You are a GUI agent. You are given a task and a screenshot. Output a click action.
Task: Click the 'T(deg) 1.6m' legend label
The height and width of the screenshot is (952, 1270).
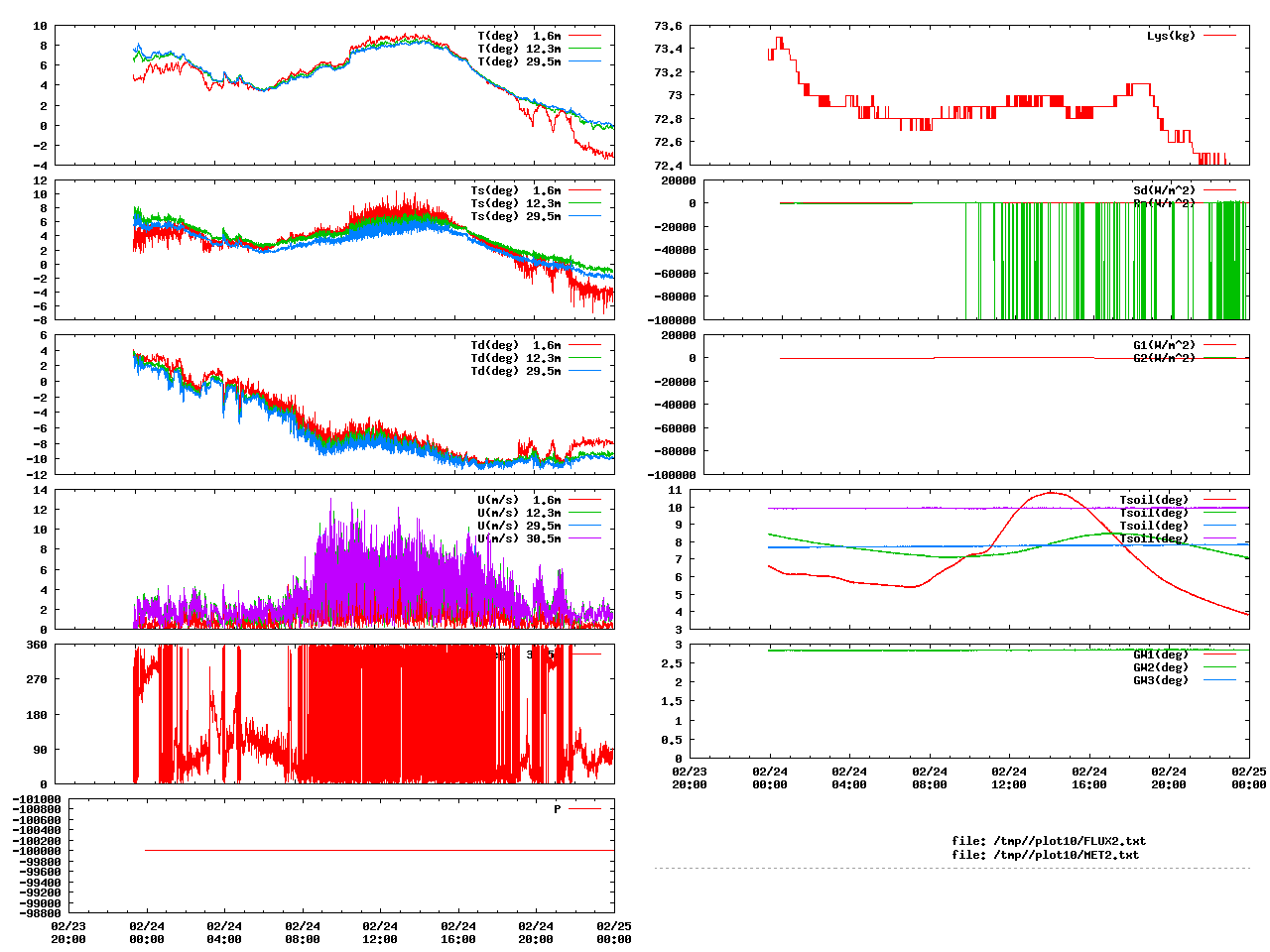[519, 36]
